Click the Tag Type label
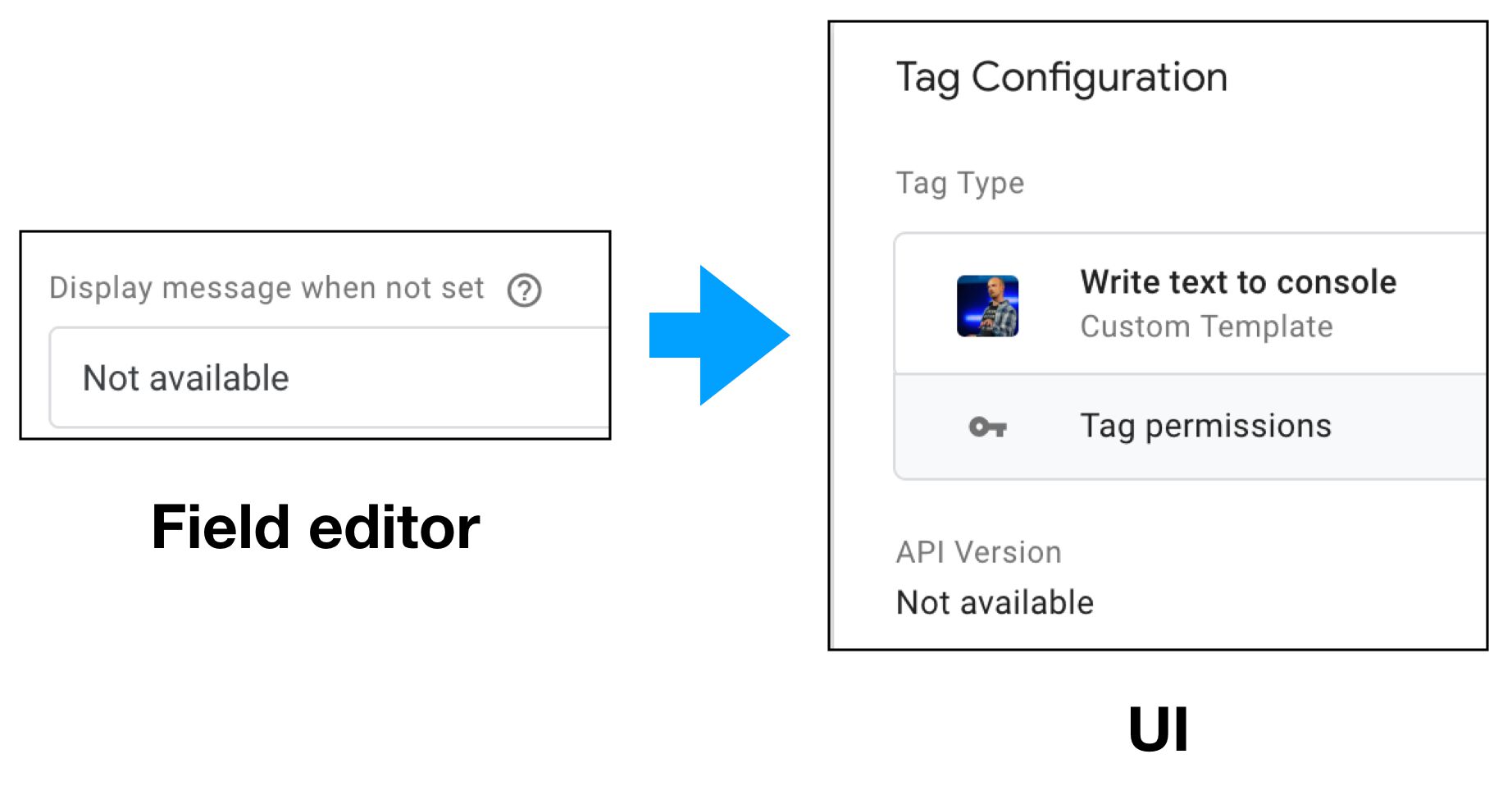Screen dimensions: 1512x786 coord(960,183)
